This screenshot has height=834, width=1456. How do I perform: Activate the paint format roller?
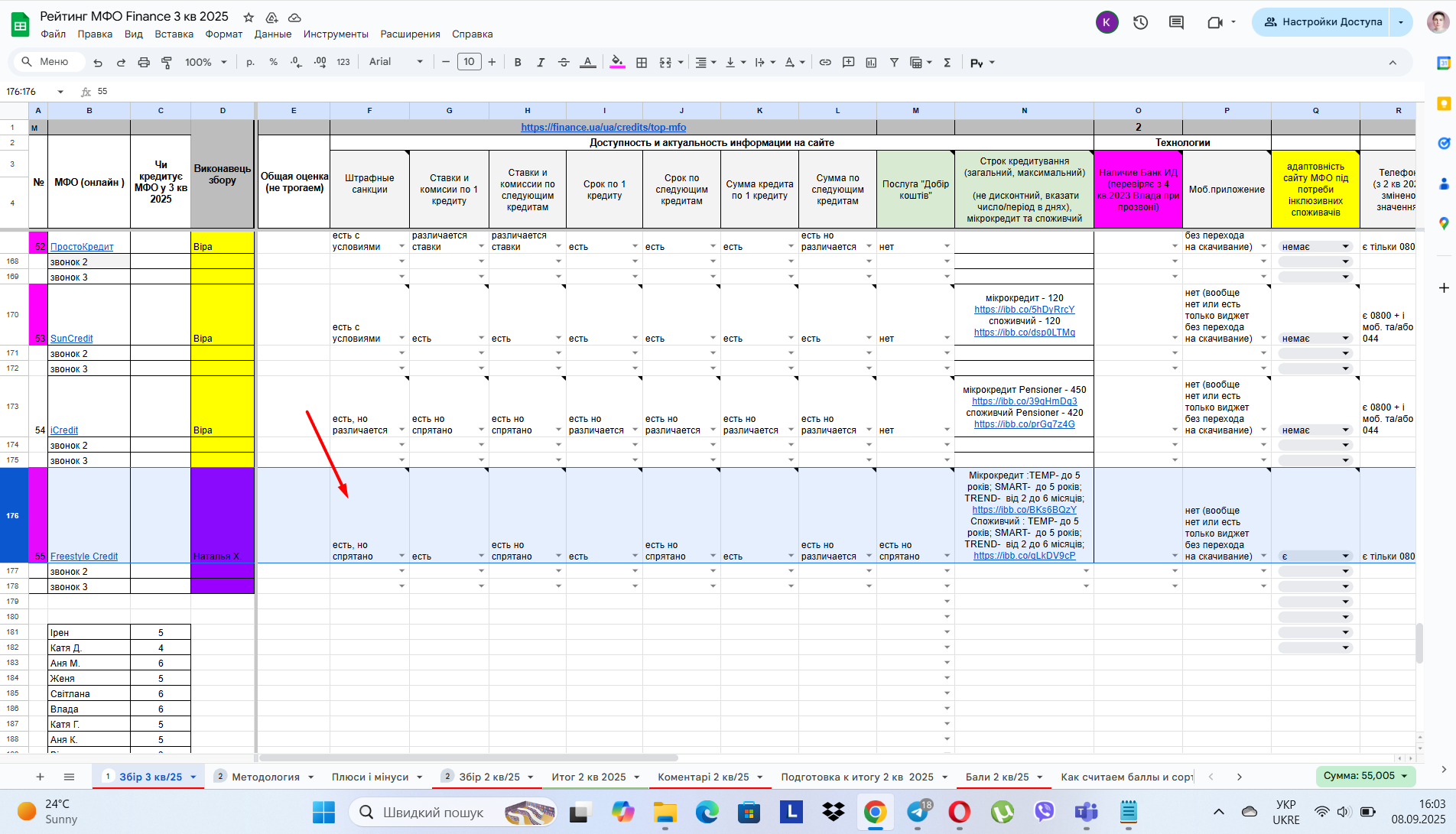click(167, 63)
